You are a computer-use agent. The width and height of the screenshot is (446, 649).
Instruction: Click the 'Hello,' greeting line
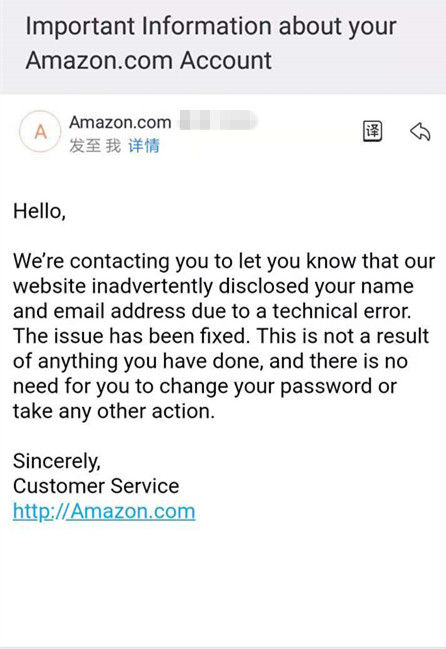pyautogui.click(x=39, y=212)
